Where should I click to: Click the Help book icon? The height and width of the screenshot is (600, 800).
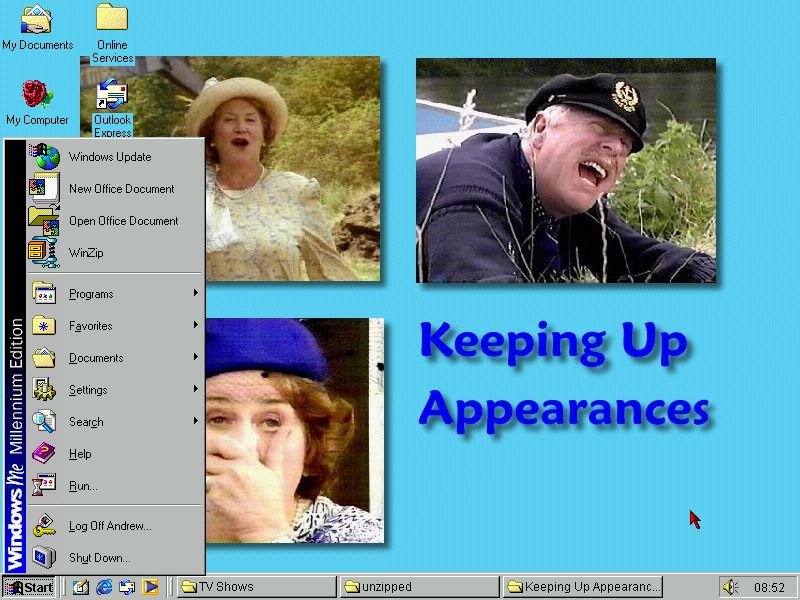(x=44, y=454)
